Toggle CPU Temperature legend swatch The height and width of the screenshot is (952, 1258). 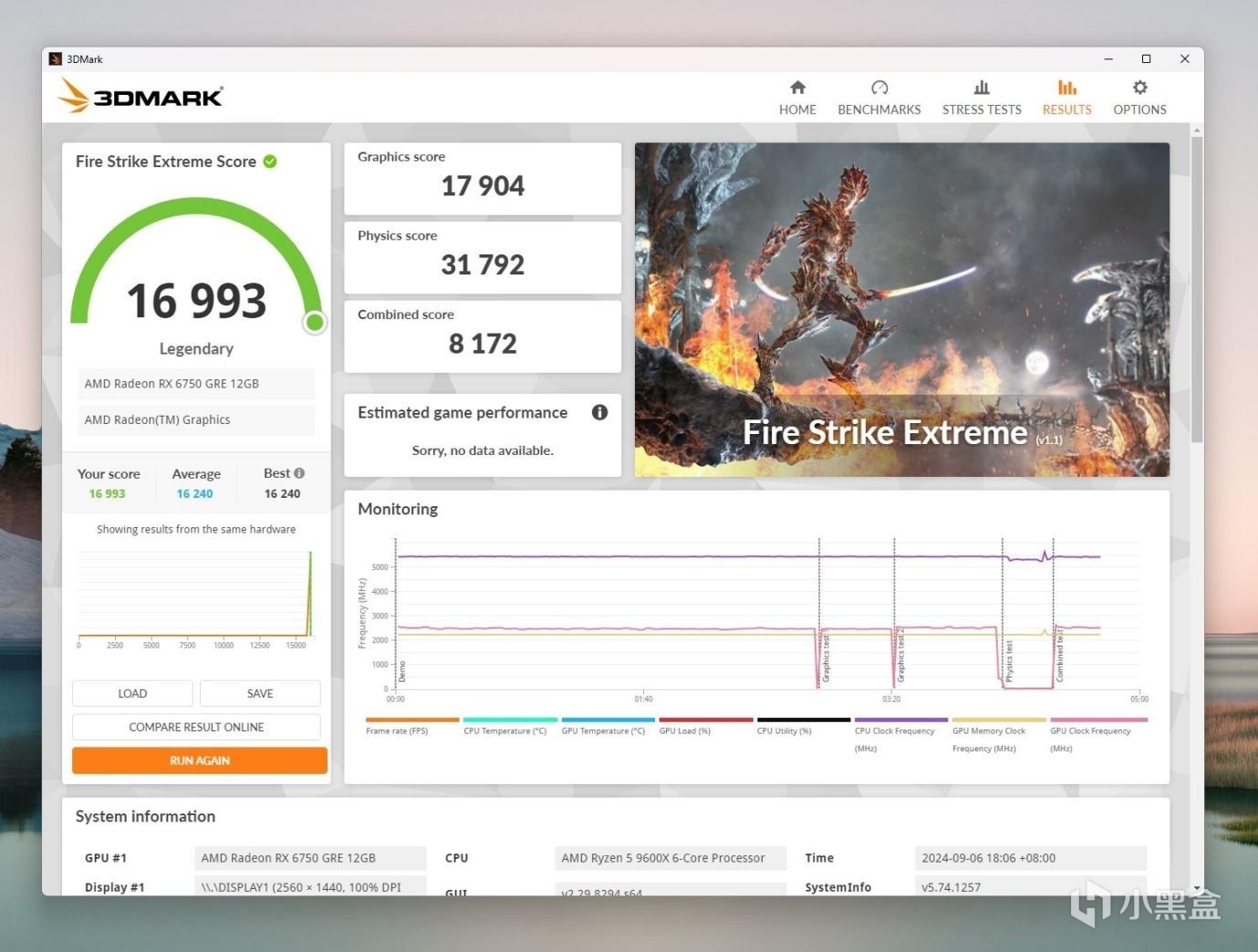(510, 719)
